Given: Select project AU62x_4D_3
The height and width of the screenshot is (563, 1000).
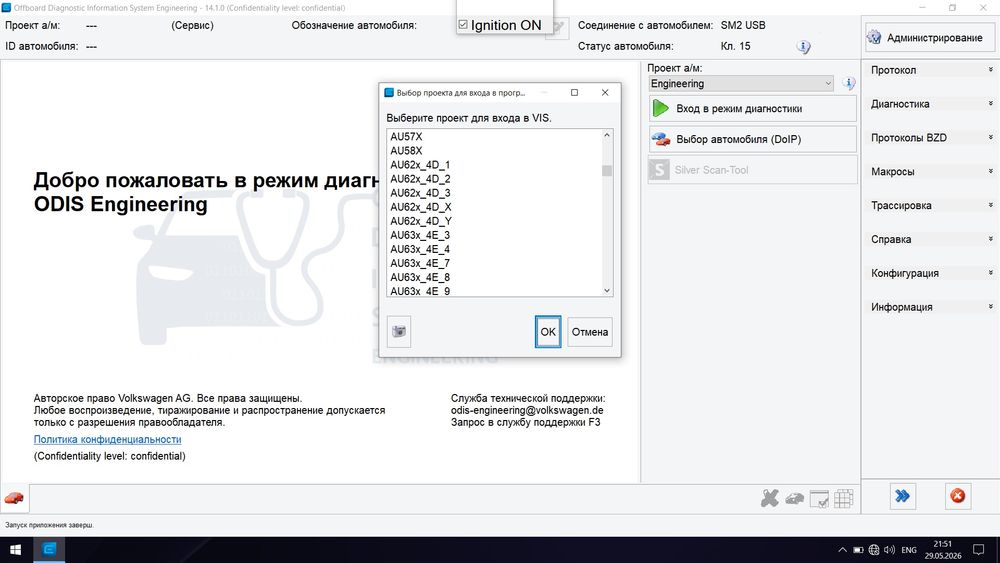Looking at the screenshot, I should (420, 193).
